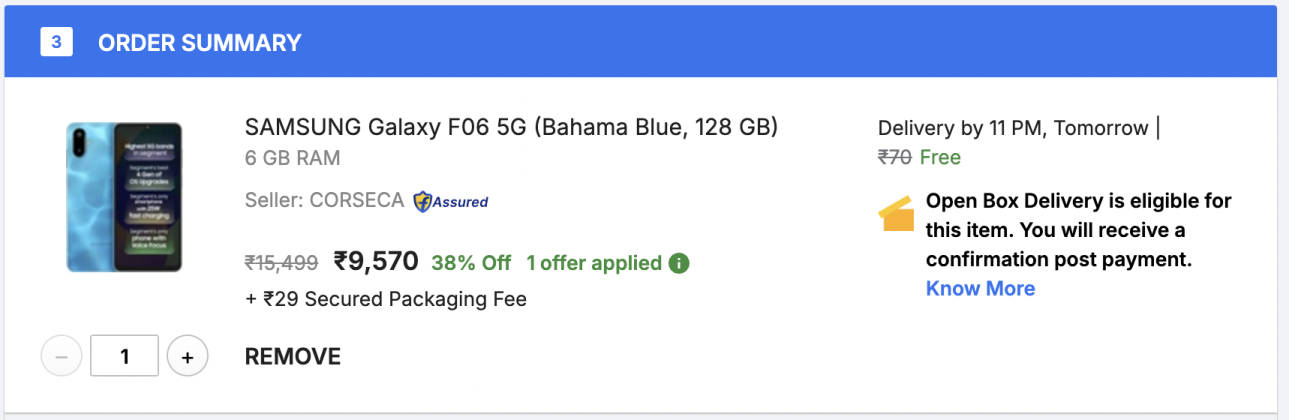Open the Know More link
The image size is (1289, 420).
point(980,288)
